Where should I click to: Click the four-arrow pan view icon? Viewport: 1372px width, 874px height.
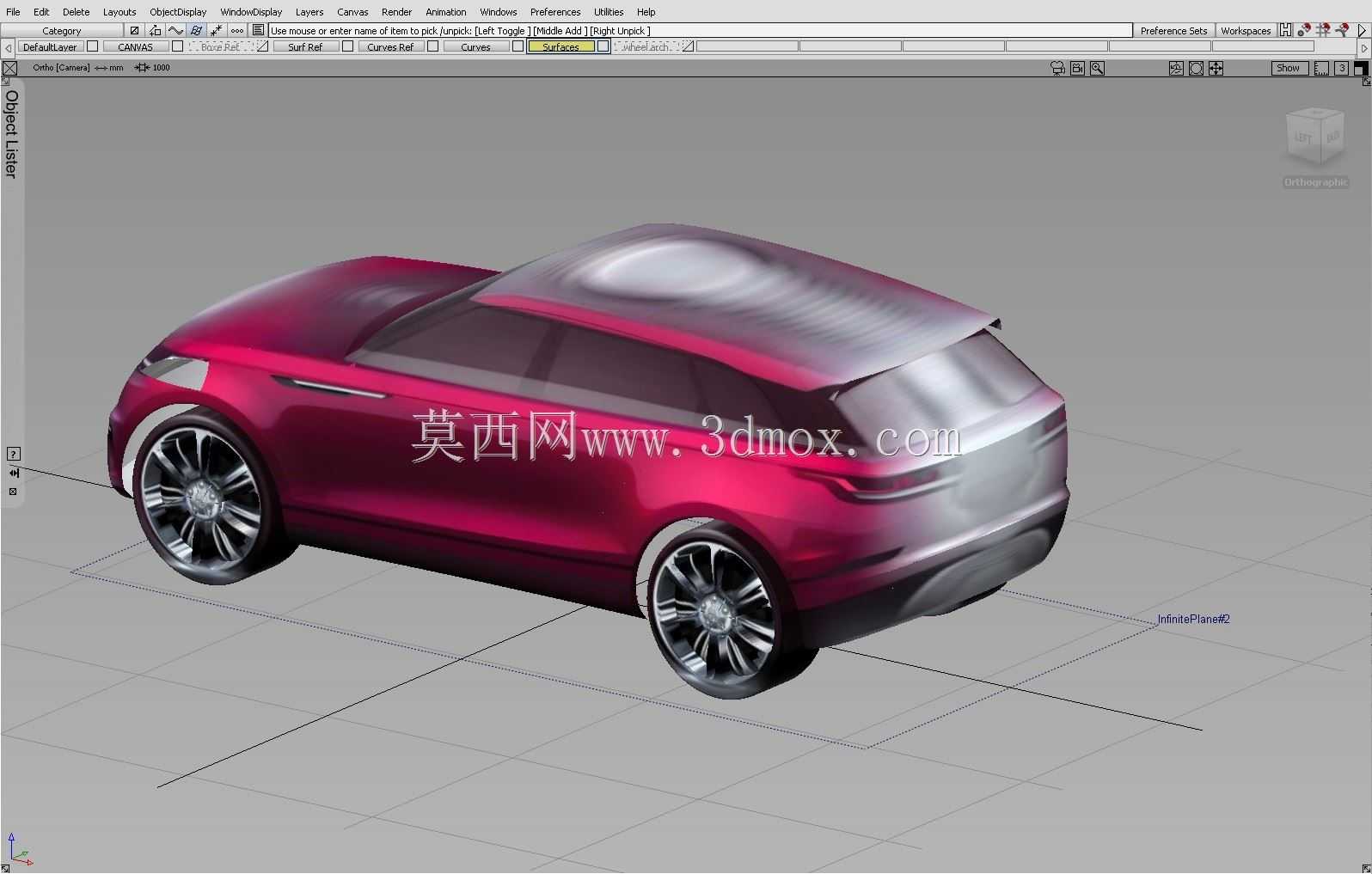pos(1216,68)
